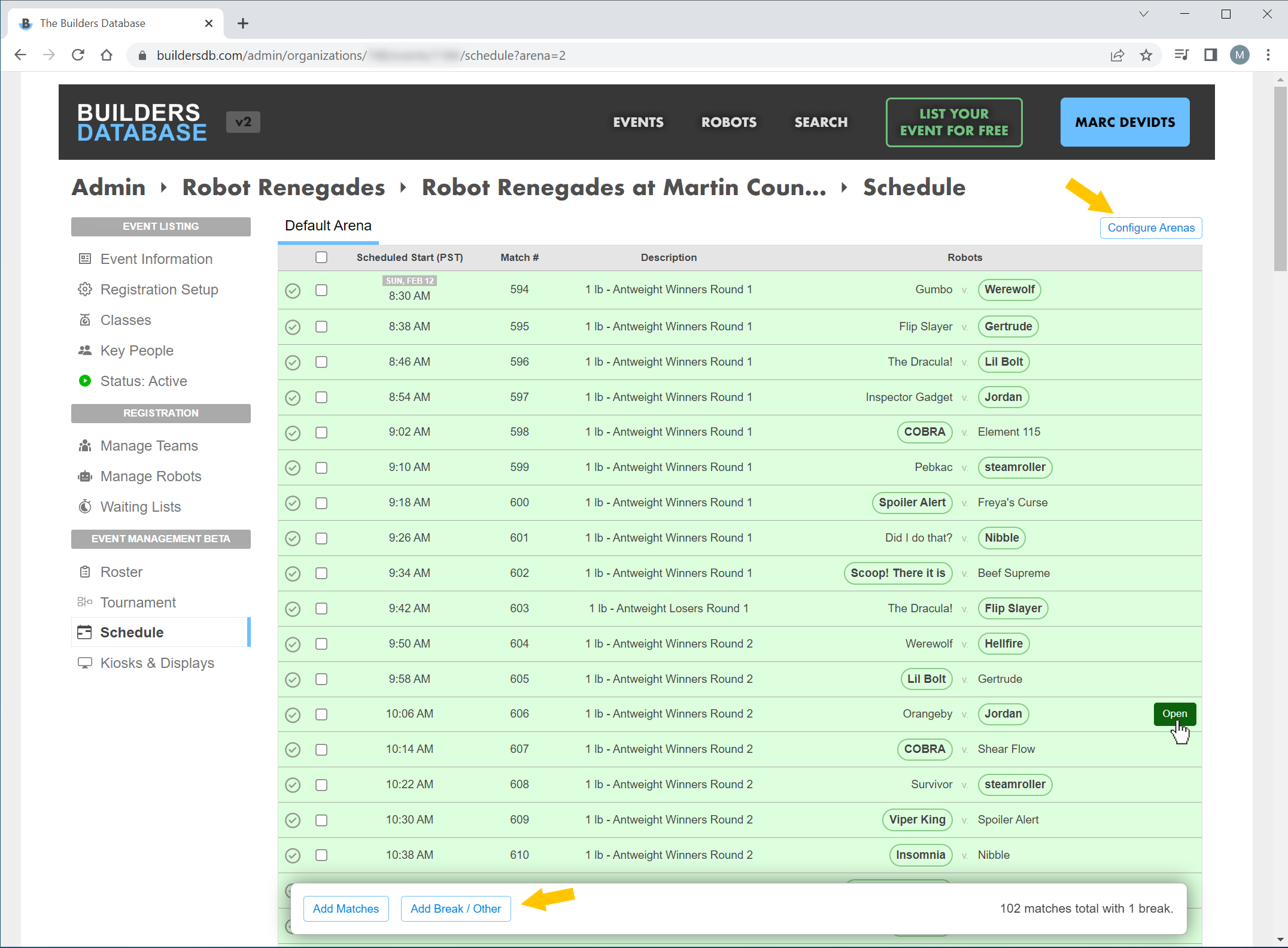This screenshot has height=948, width=1288.
Task: Toggle the select-all checkbox in table header
Action: (321, 257)
